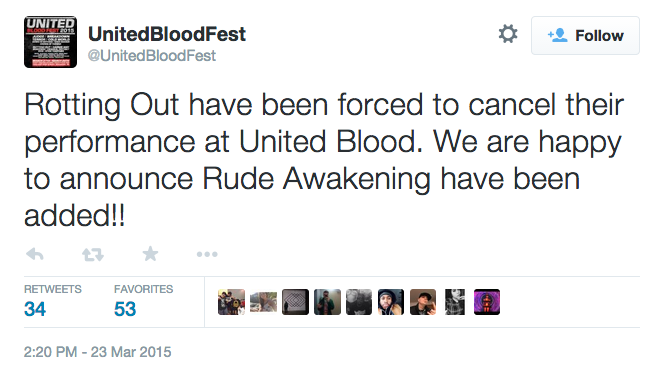Image resolution: width=656 pixels, height=370 pixels.
Task: Open the three-dots more options menu
Action: tap(207, 254)
